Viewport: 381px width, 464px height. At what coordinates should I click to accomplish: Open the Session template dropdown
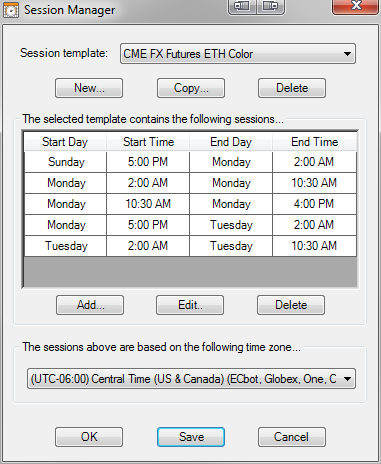(238, 54)
